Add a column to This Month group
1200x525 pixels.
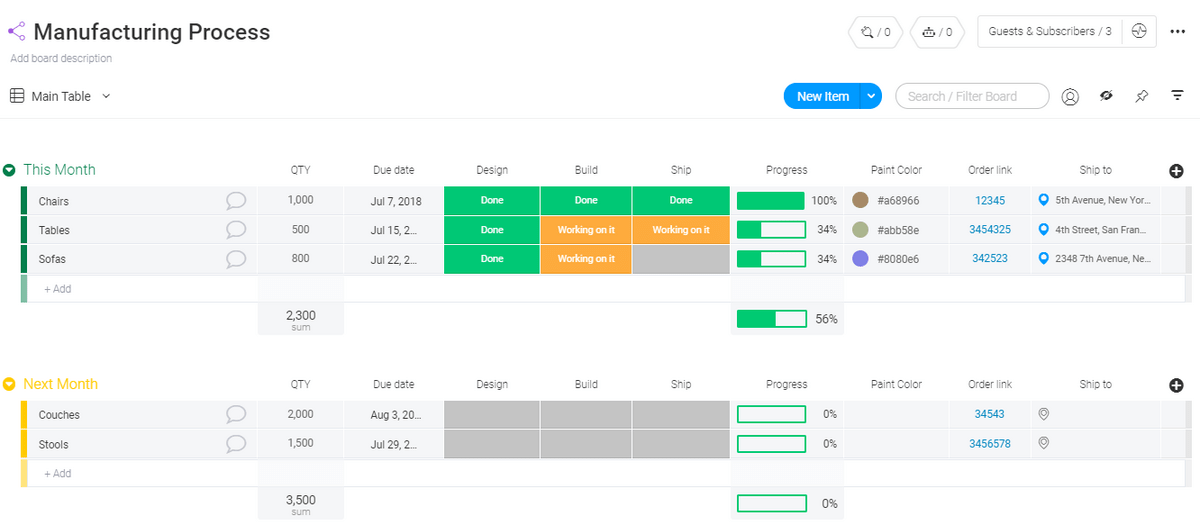[1176, 171]
